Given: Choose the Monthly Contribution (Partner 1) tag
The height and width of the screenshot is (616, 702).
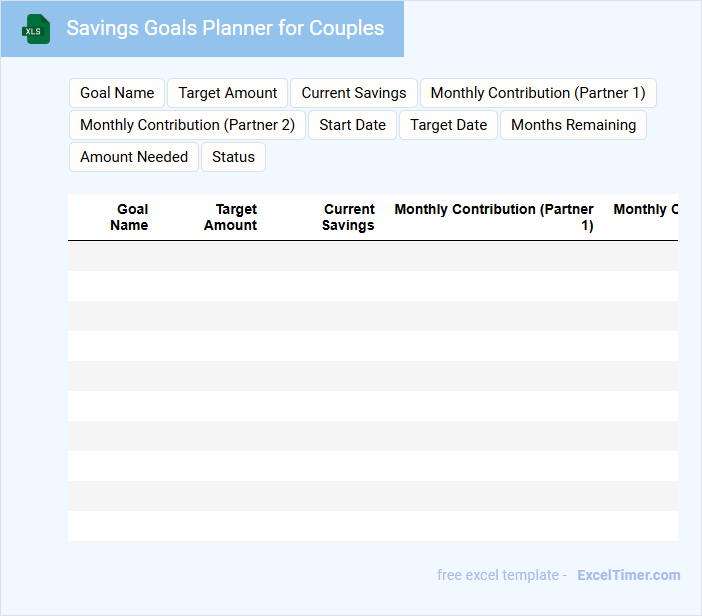Looking at the screenshot, I should 538,93.
